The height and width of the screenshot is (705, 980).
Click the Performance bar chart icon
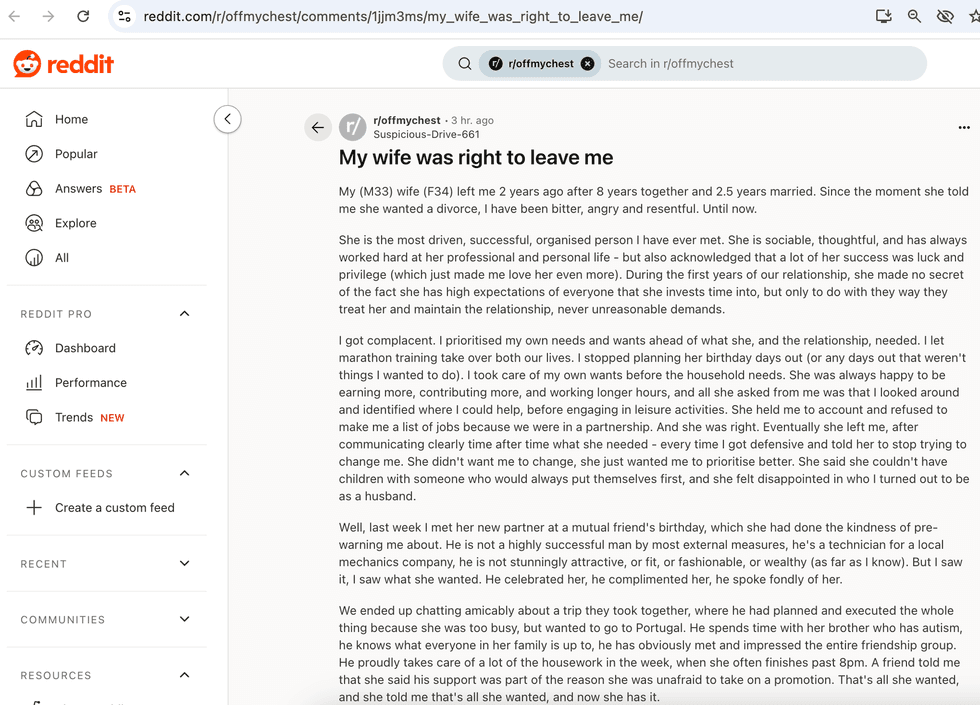coord(34,382)
